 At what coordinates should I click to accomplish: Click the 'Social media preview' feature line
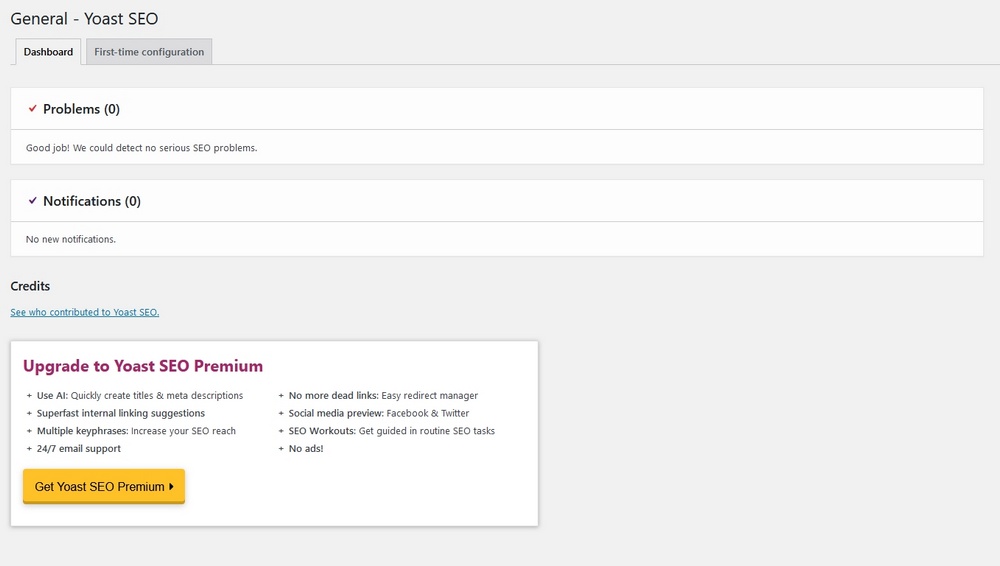click(x=379, y=413)
